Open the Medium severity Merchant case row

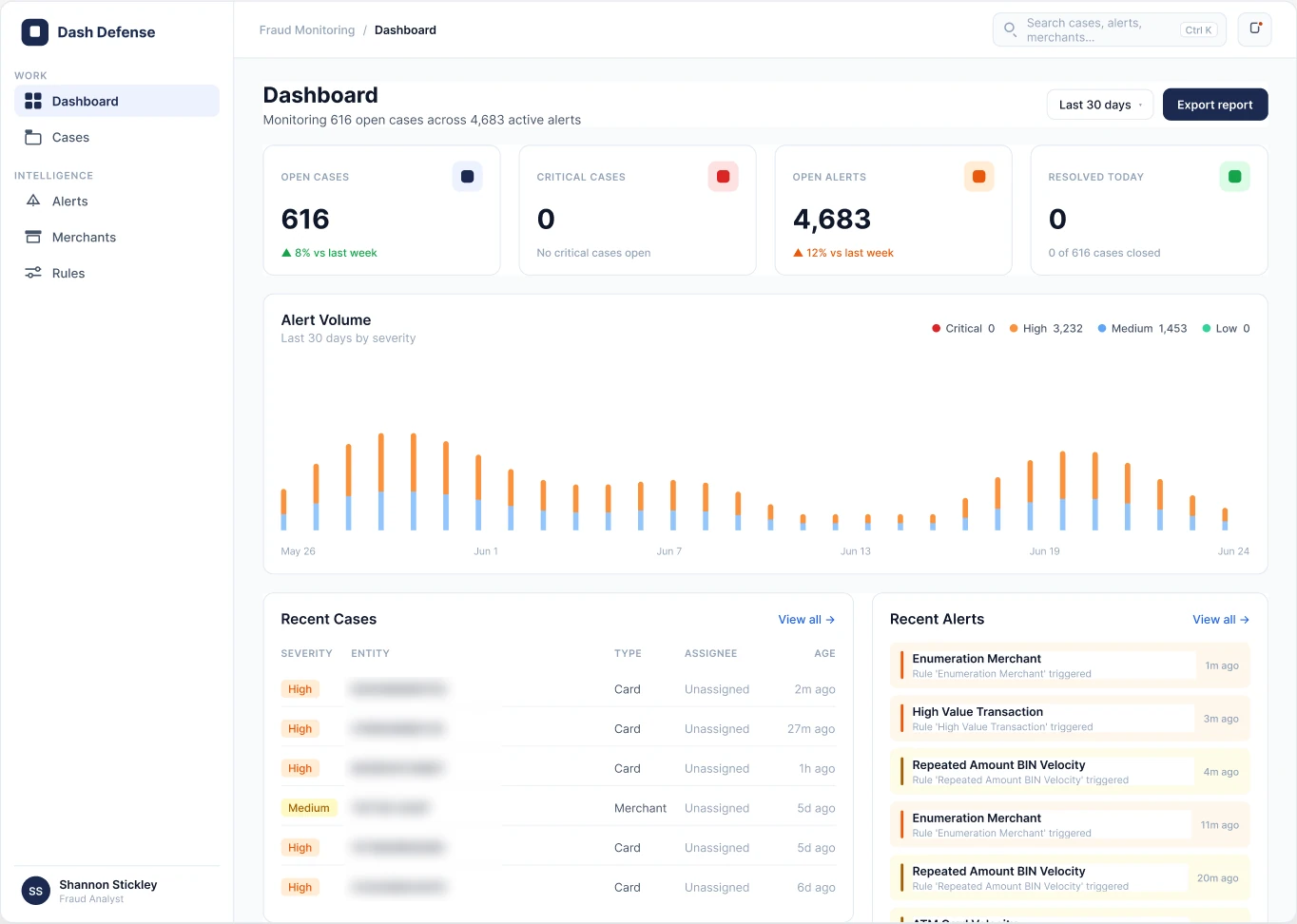(558, 808)
